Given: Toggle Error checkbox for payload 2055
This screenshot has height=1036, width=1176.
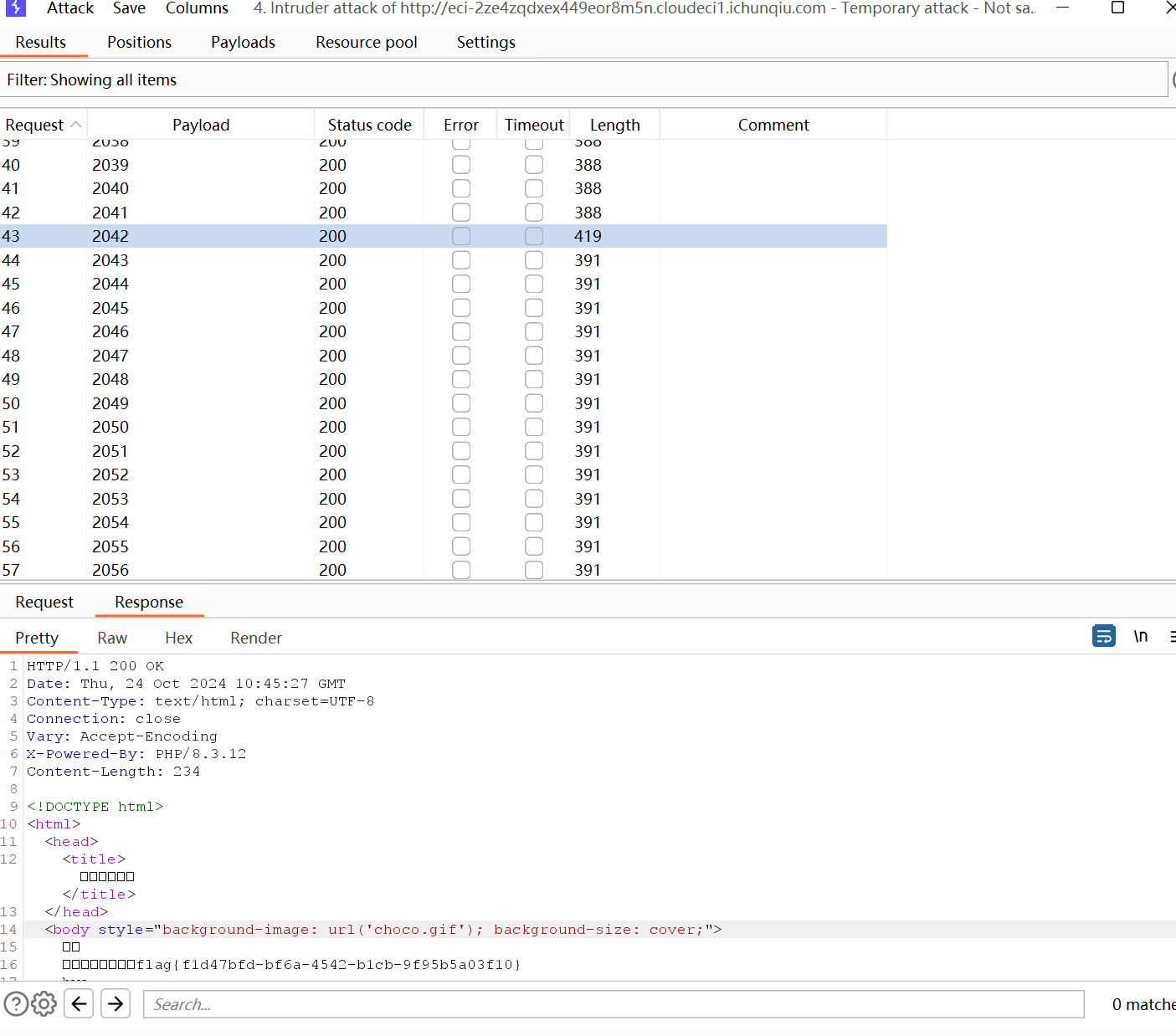Looking at the screenshot, I should [461, 546].
